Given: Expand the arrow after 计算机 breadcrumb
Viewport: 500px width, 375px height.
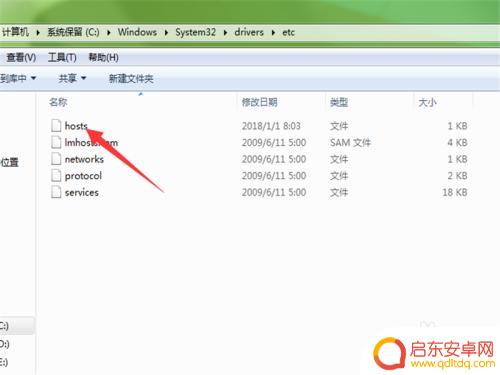Looking at the screenshot, I should coord(38,33).
